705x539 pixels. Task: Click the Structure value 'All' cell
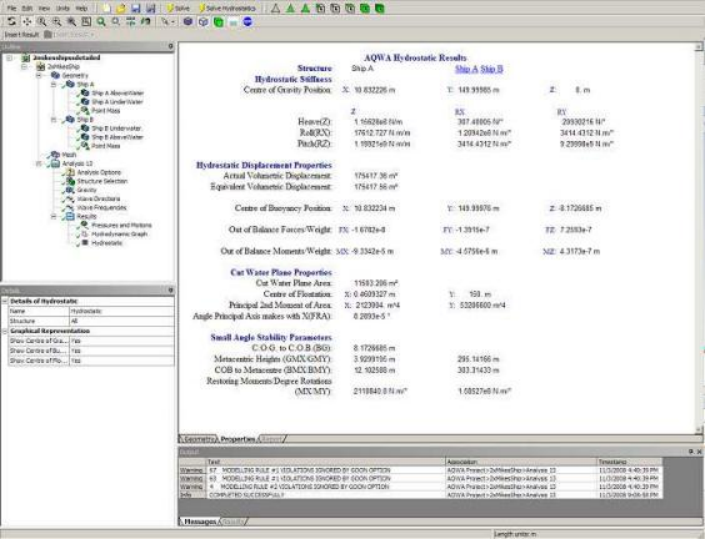pyautogui.click(x=122, y=321)
